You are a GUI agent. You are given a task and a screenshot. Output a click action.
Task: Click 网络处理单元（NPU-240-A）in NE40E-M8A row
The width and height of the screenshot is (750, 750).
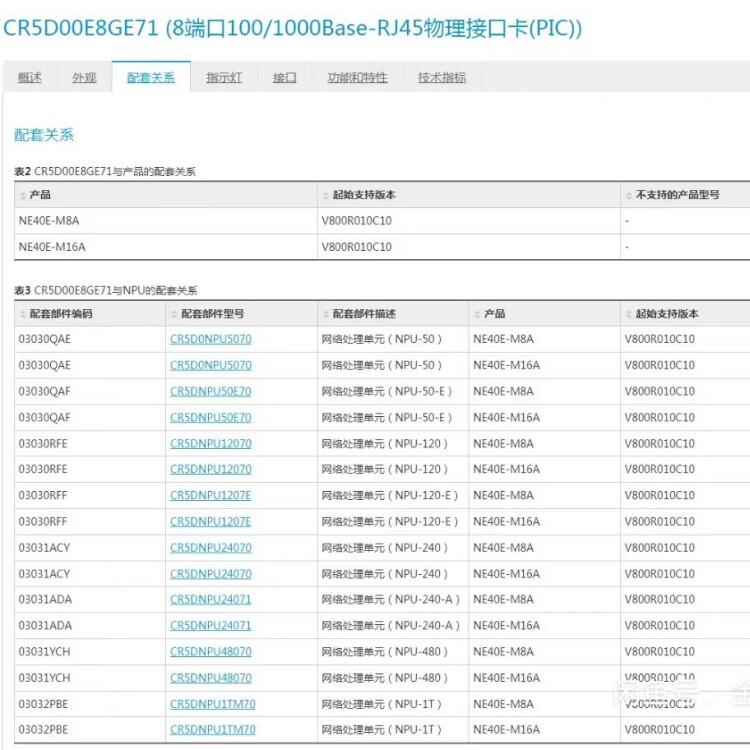coord(390,599)
